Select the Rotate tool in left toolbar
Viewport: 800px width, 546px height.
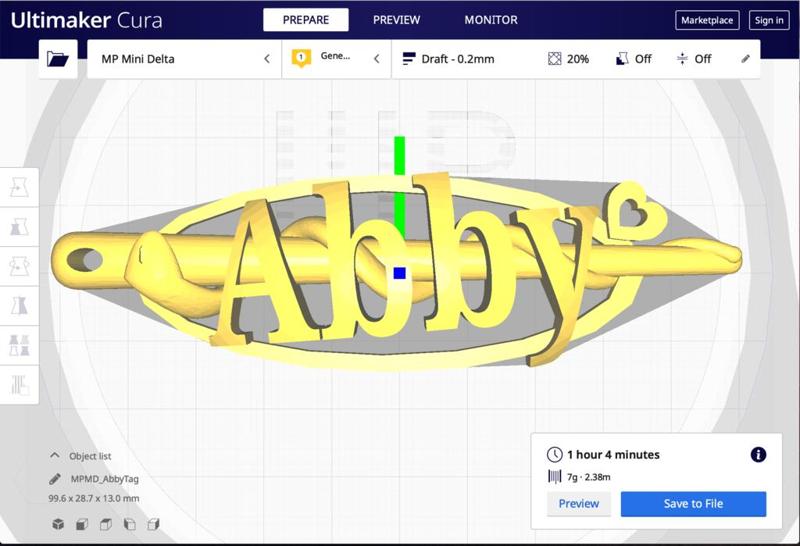tap(19, 266)
